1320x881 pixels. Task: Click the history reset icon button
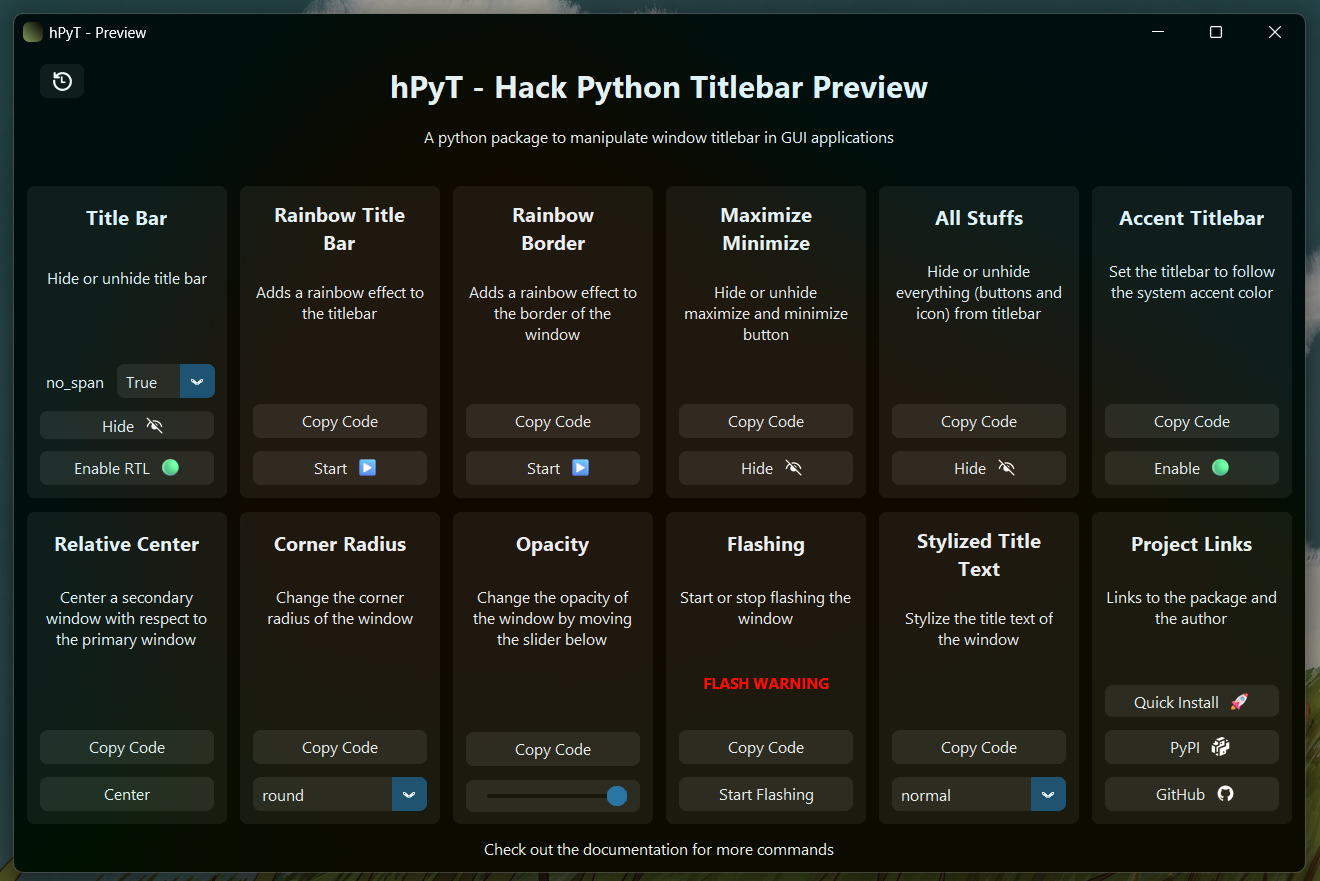(62, 81)
